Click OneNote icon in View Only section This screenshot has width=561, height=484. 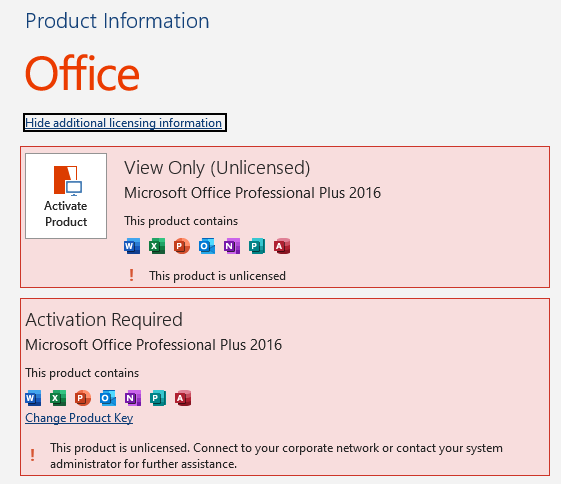[x=232, y=246]
